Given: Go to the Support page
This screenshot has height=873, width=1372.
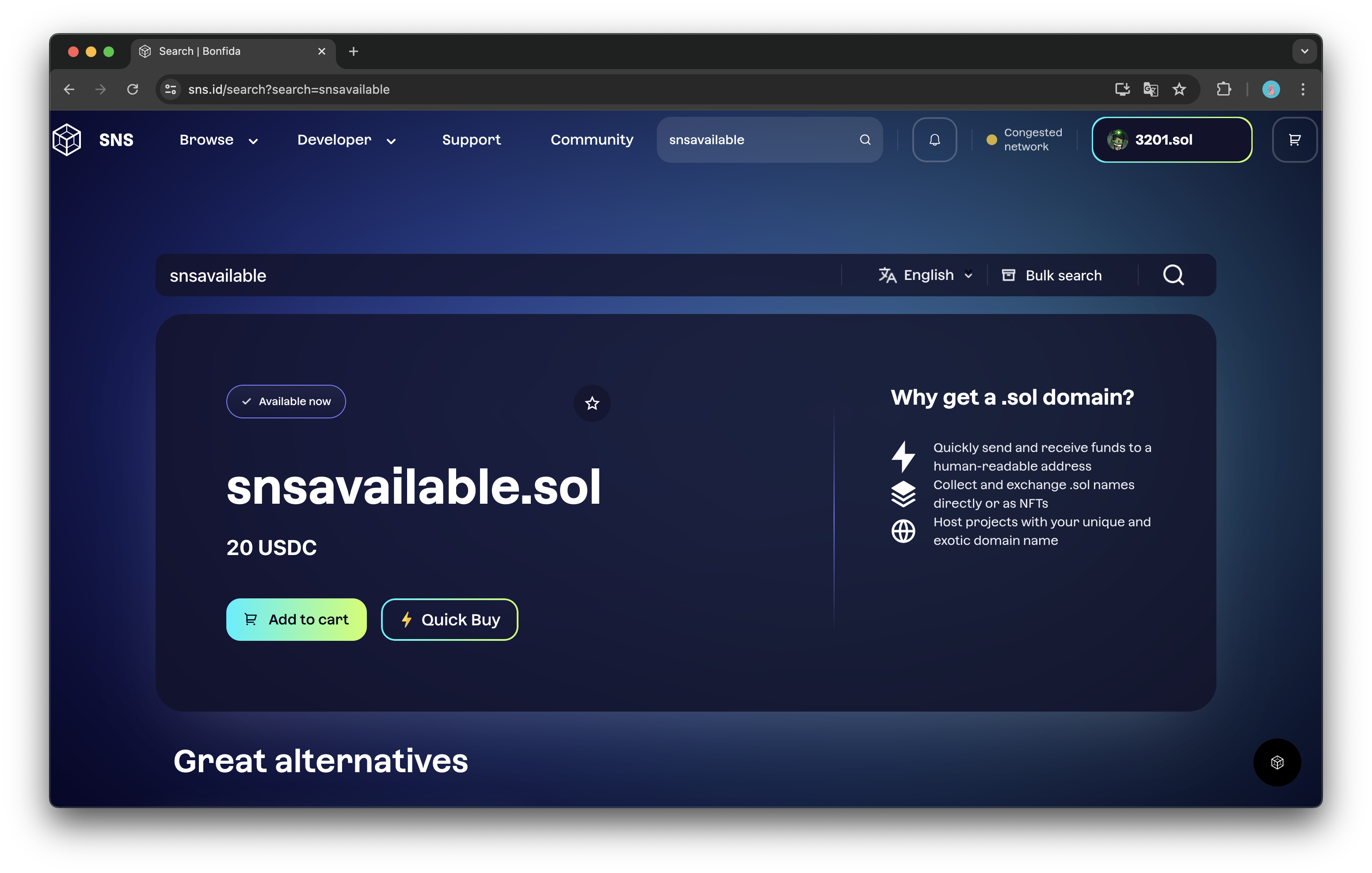Looking at the screenshot, I should (471, 140).
